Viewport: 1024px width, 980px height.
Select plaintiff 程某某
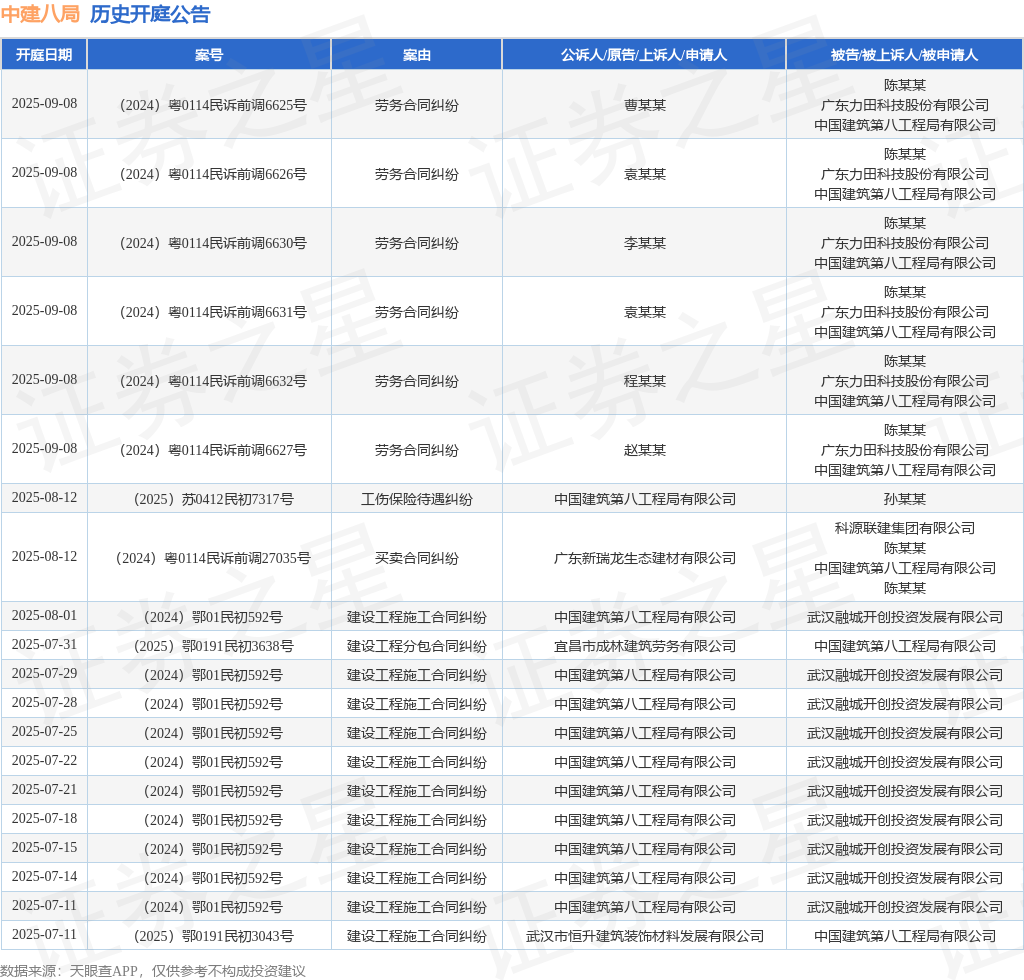click(645, 381)
